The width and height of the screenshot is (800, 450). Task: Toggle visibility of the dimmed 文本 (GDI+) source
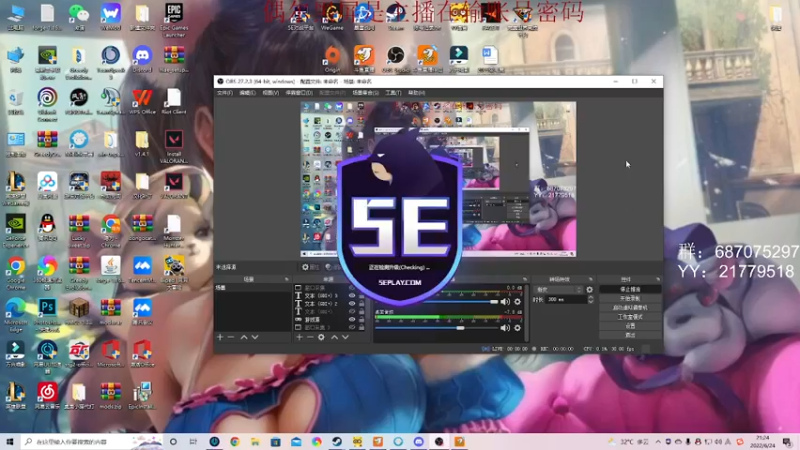(352, 311)
